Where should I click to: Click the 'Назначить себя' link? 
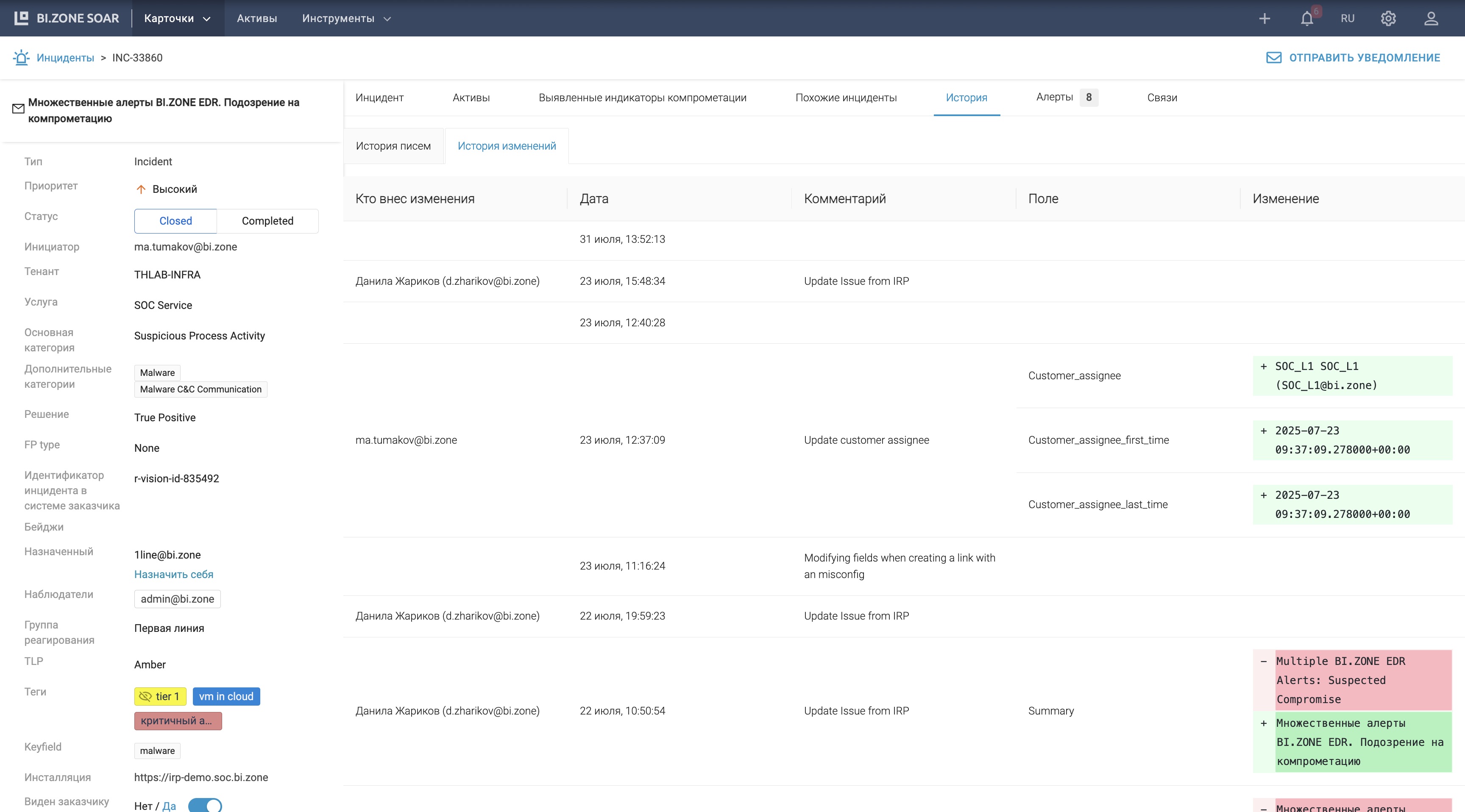click(x=173, y=574)
